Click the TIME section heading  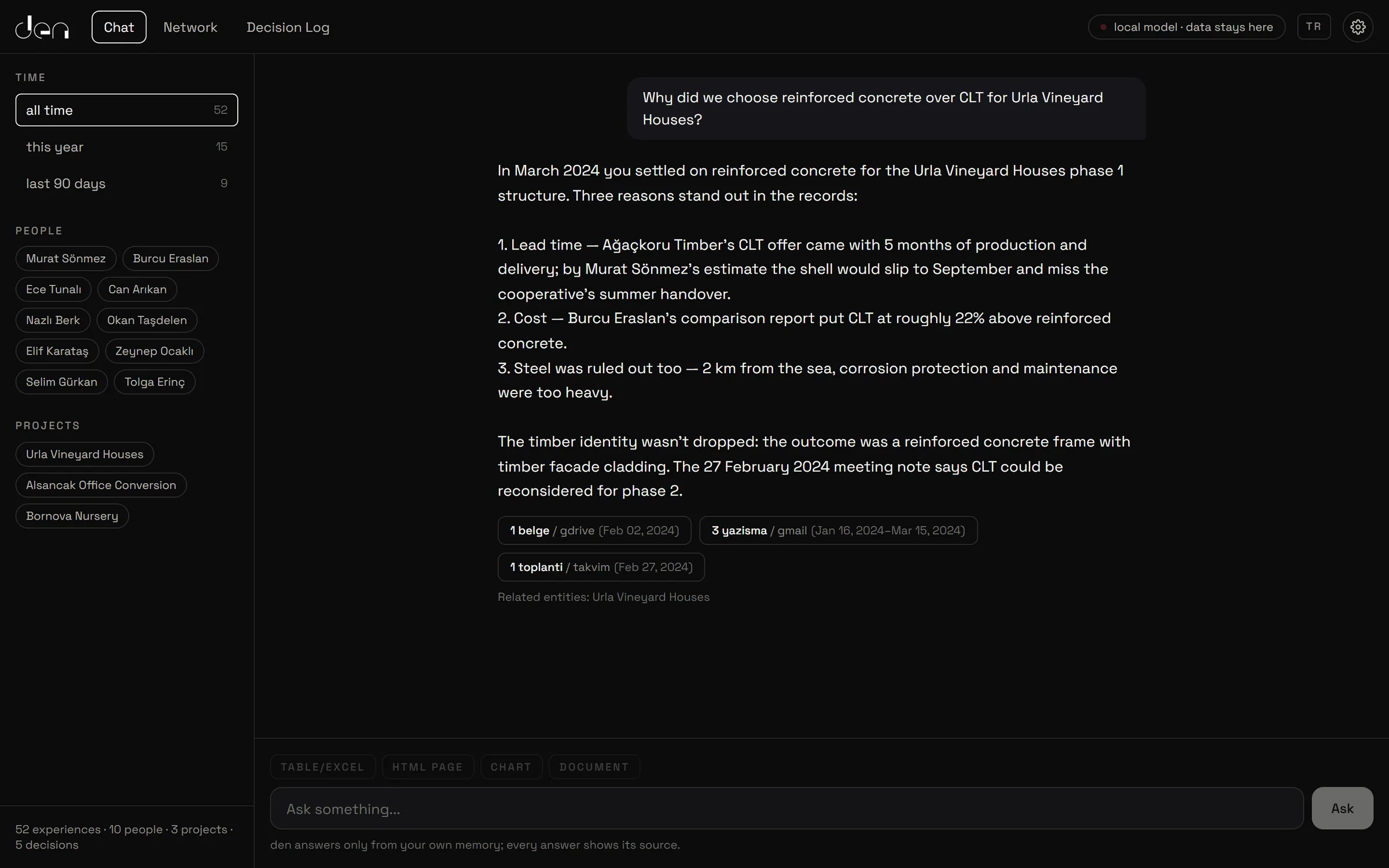pos(30,78)
